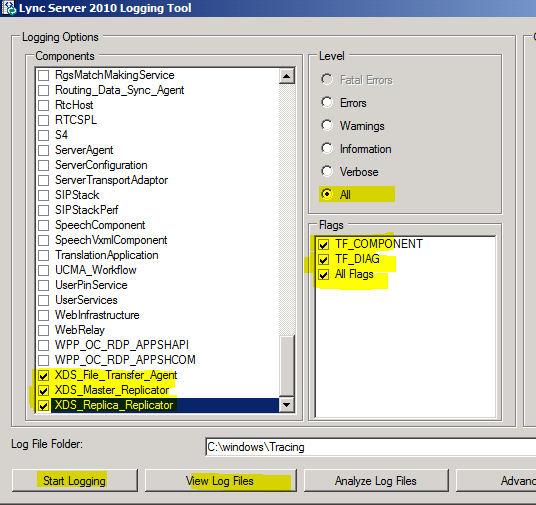Click the components list scrollbar thumb
The width and height of the screenshot is (536, 505).
(x=286, y=366)
